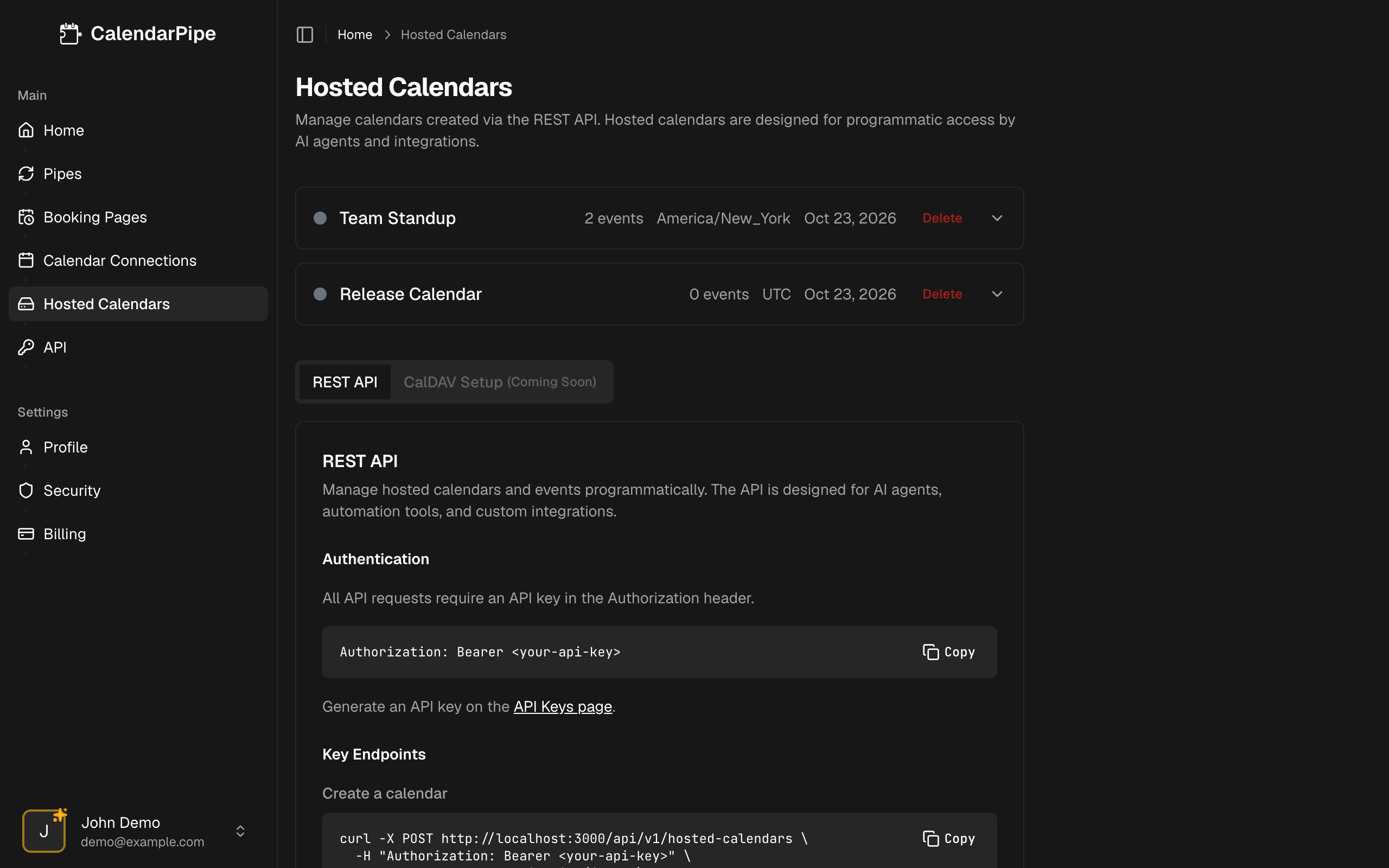Click the Release Calendar status dot
1389x868 pixels.
pyautogui.click(x=320, y=294)
